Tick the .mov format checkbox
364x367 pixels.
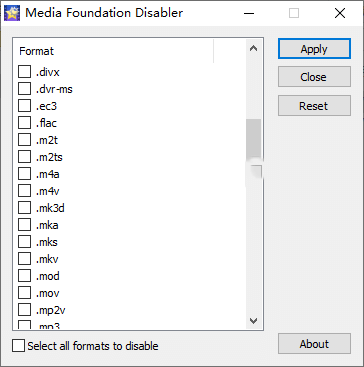(x=24, y=293)
